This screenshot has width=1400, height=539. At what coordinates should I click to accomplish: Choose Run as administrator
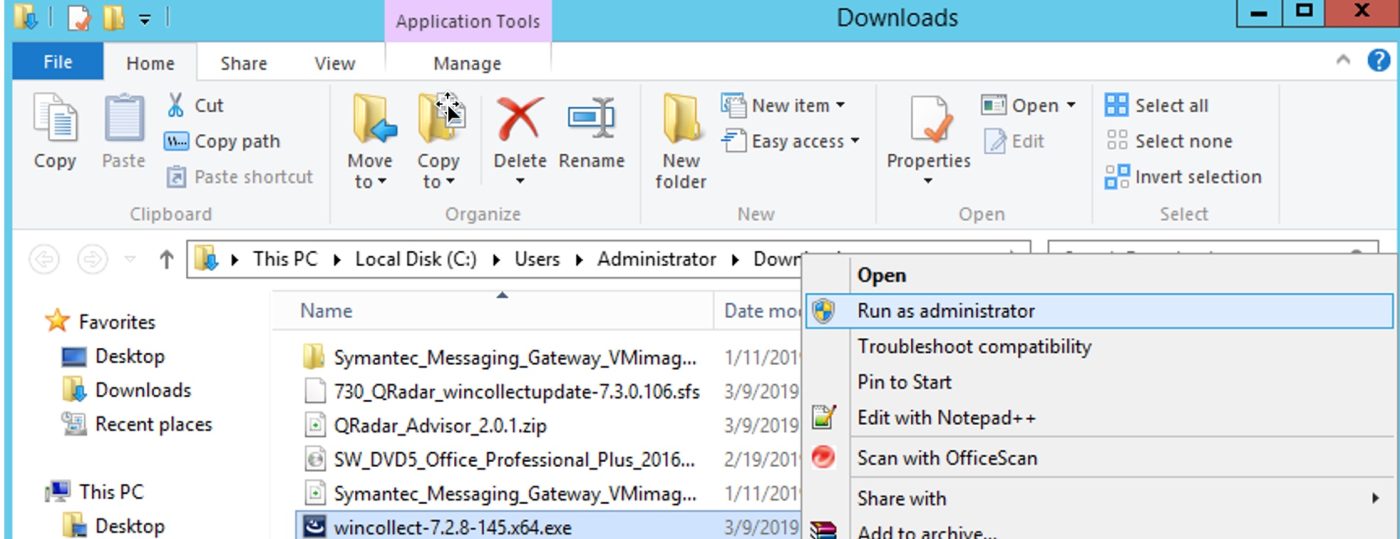click(x=1099, y=311)
